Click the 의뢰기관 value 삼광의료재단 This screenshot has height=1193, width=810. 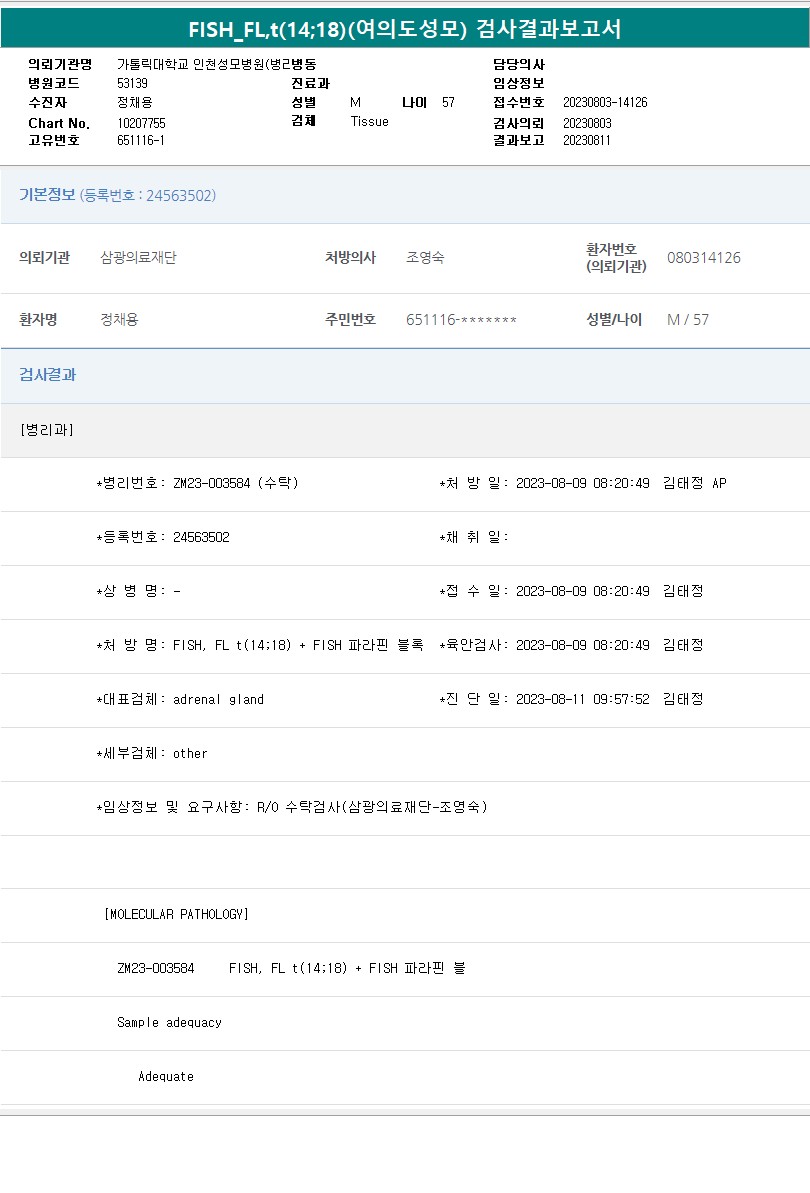coord(138,258)
